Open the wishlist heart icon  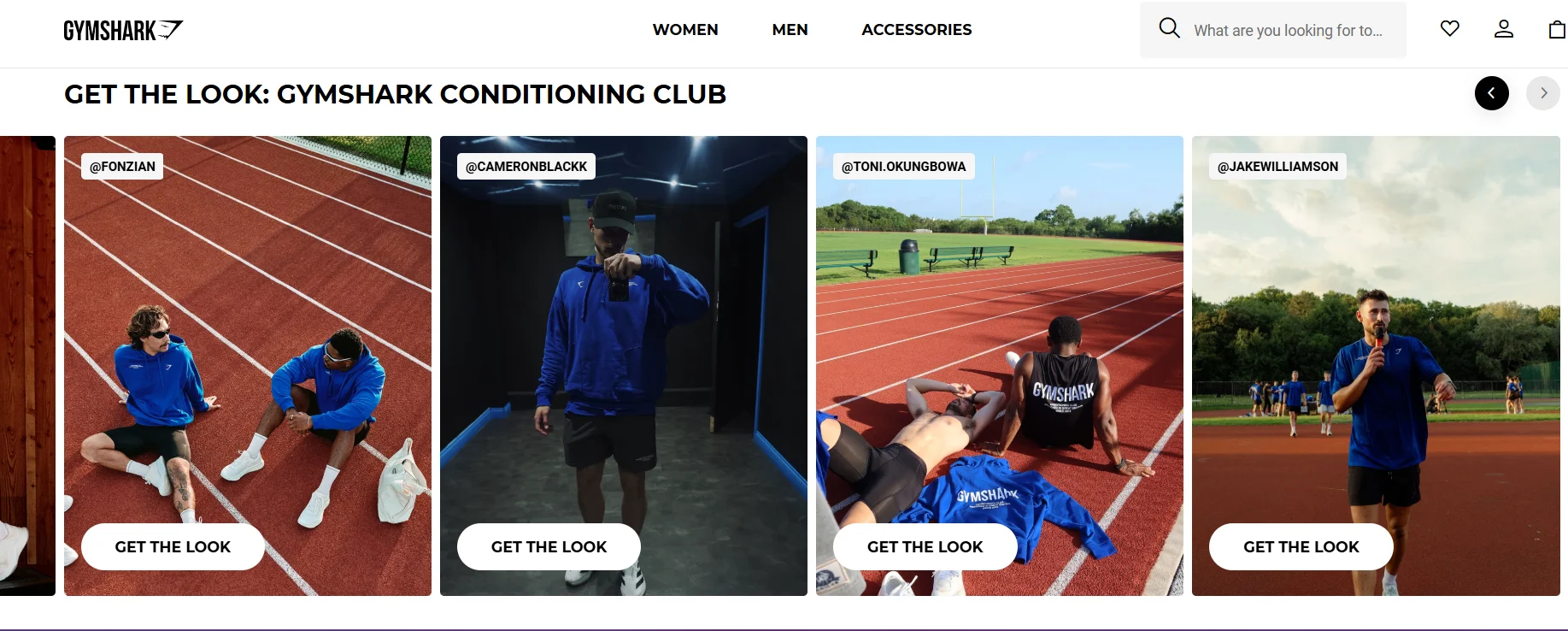[x=1450, y=29]
